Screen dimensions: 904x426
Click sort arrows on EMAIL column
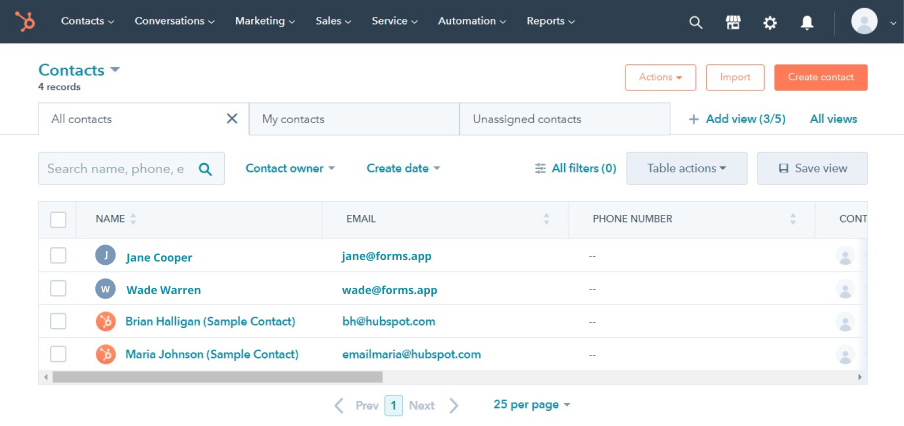click(x=546, y=219)
